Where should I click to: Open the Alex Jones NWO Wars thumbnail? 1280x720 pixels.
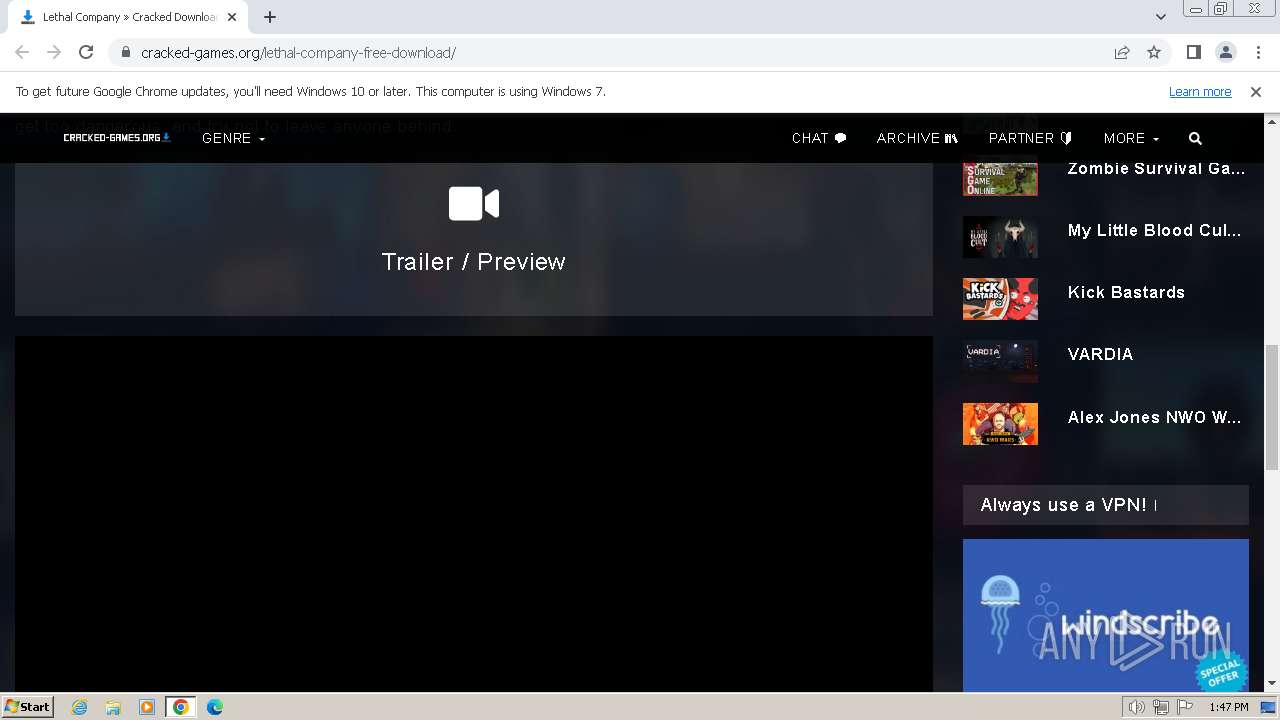tap(1000, 424)
